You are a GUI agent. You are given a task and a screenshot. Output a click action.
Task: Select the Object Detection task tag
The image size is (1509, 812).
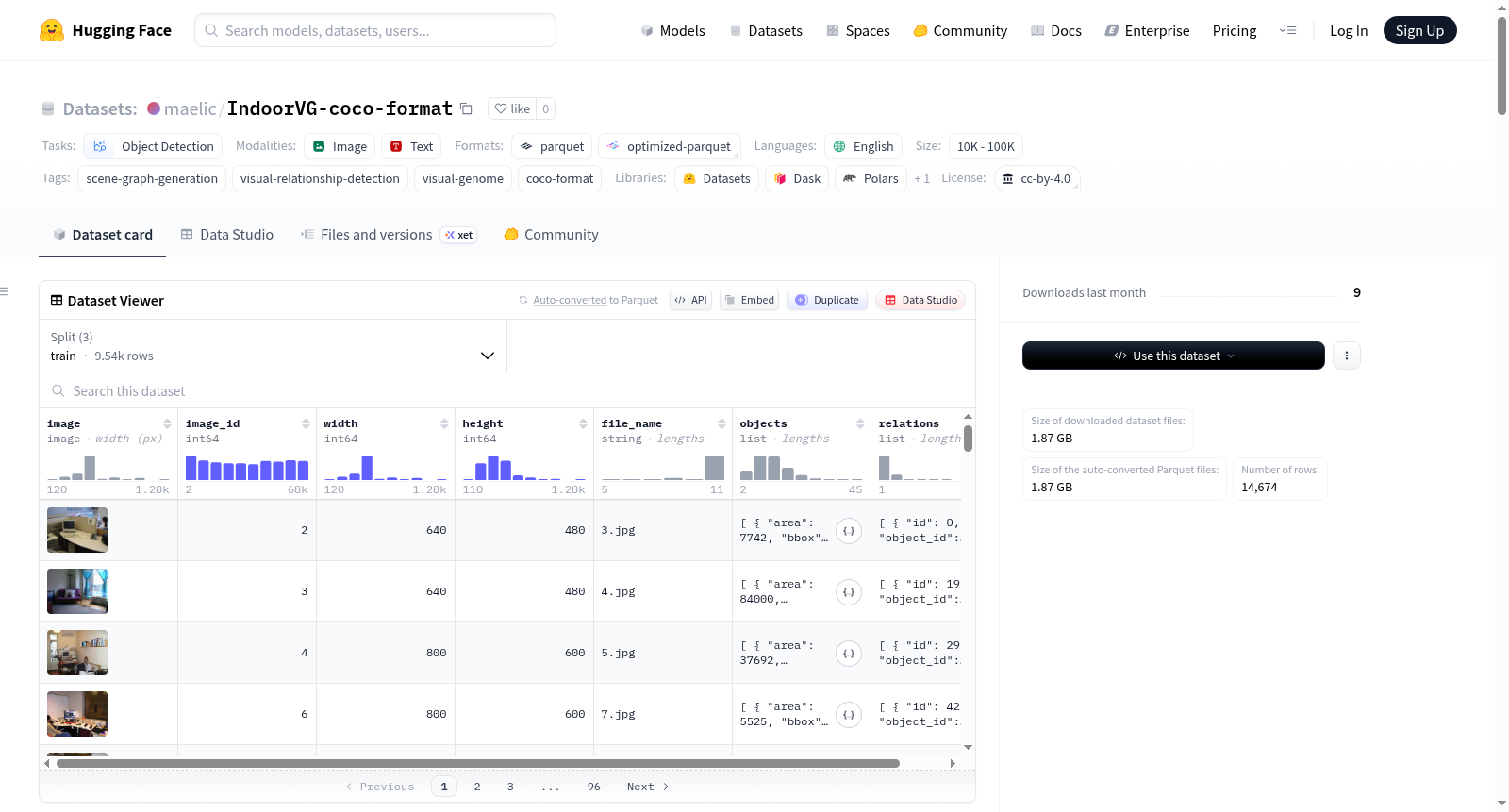pyautogui.click(x=153, y=146)
